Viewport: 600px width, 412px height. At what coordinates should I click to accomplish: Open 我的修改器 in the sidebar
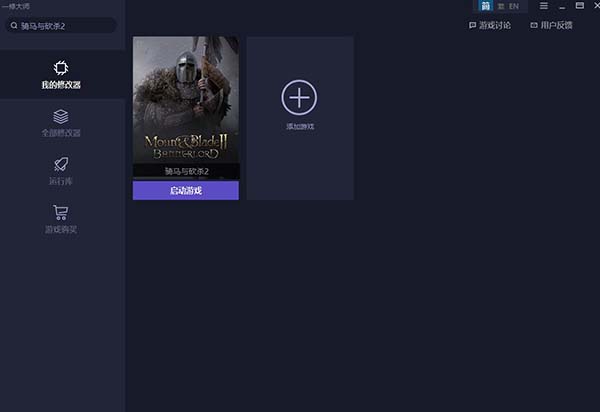pos(61,75)
